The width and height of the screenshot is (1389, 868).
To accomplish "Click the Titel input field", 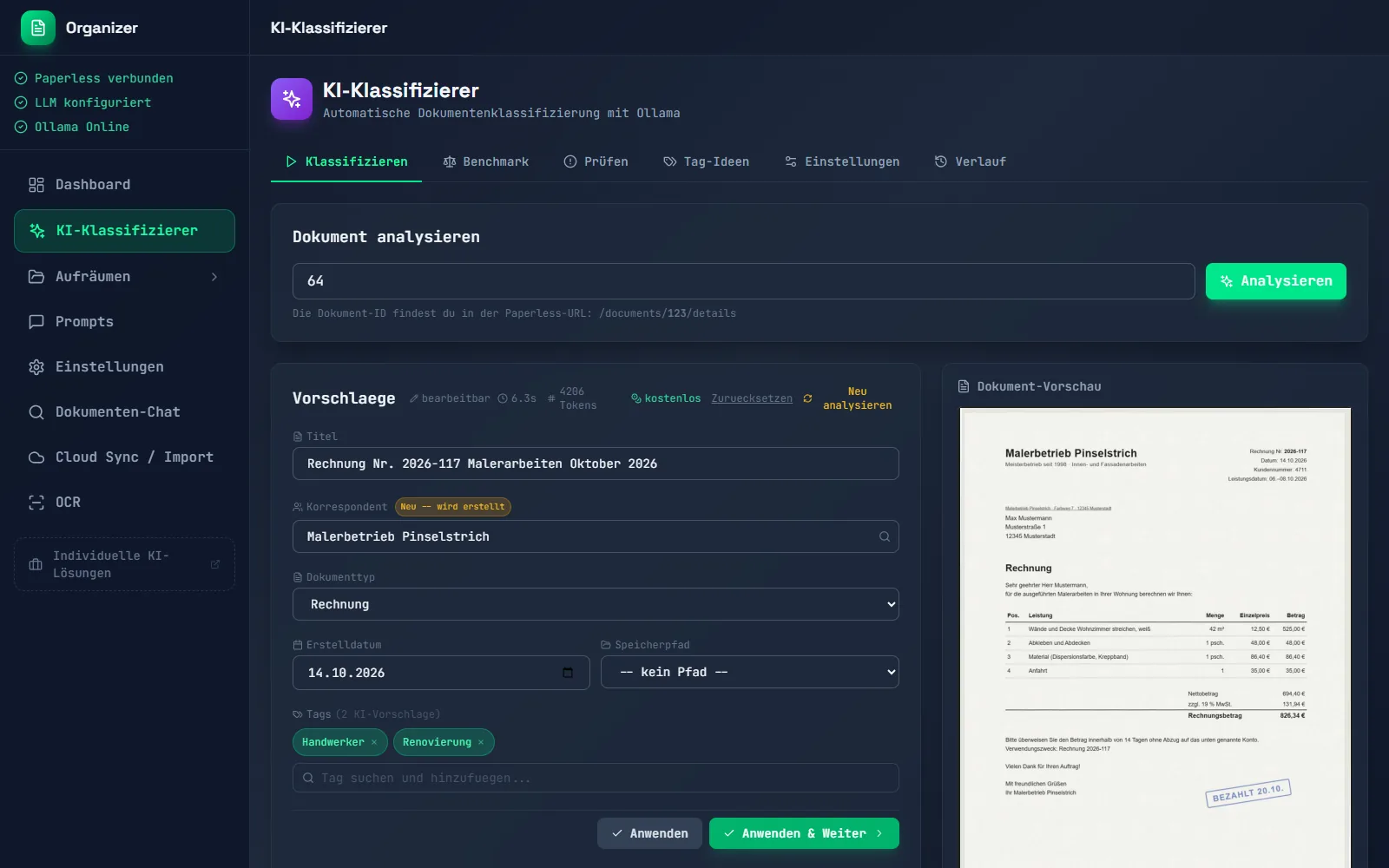I will 596,464.
